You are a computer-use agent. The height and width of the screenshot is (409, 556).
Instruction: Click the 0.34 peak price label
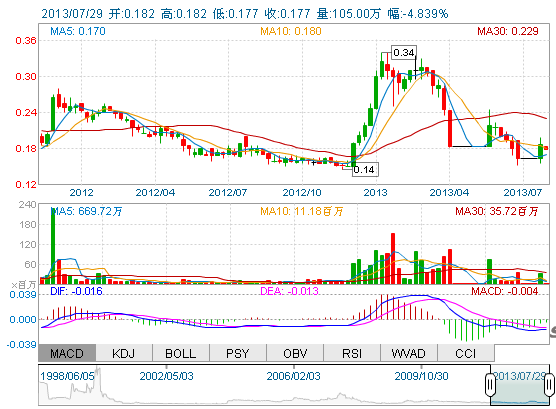(404, 53)
